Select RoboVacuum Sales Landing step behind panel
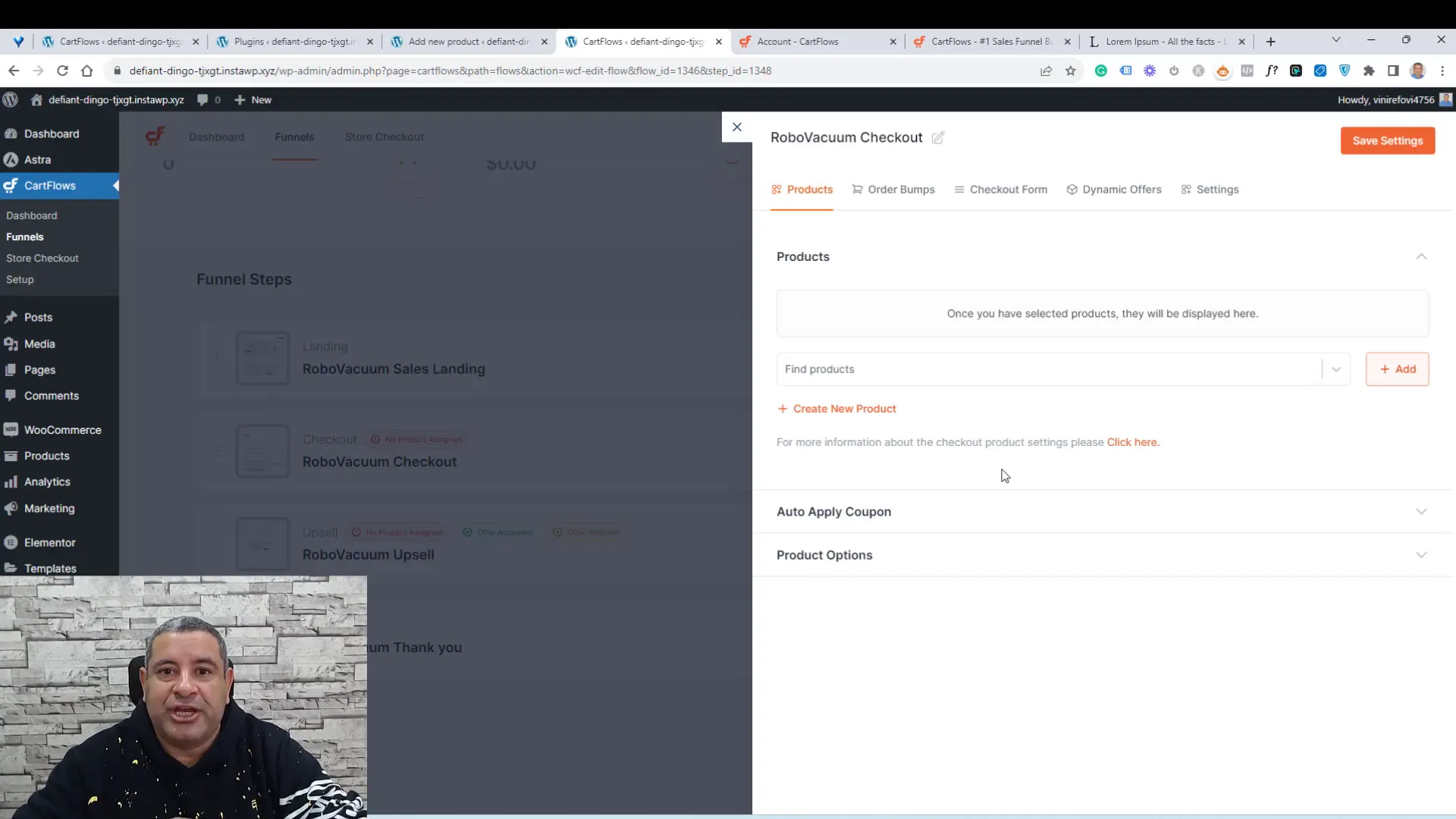 pos(394,369)
